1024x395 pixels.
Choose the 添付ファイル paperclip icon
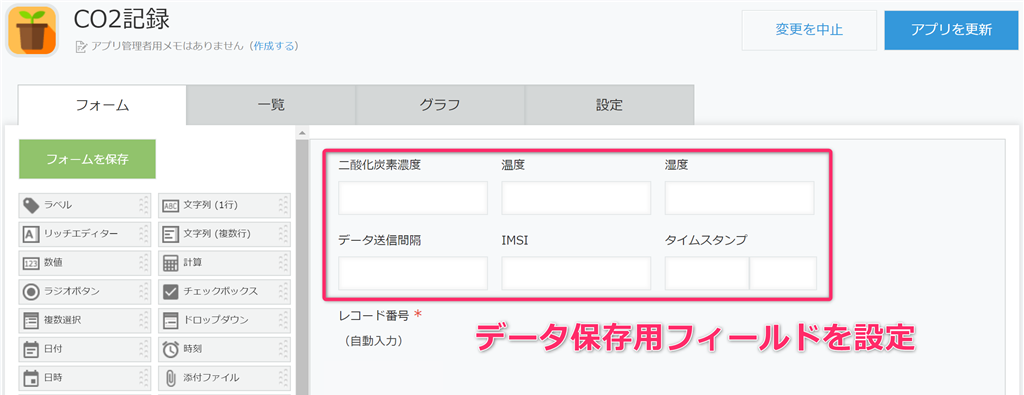tap(170, 377)
